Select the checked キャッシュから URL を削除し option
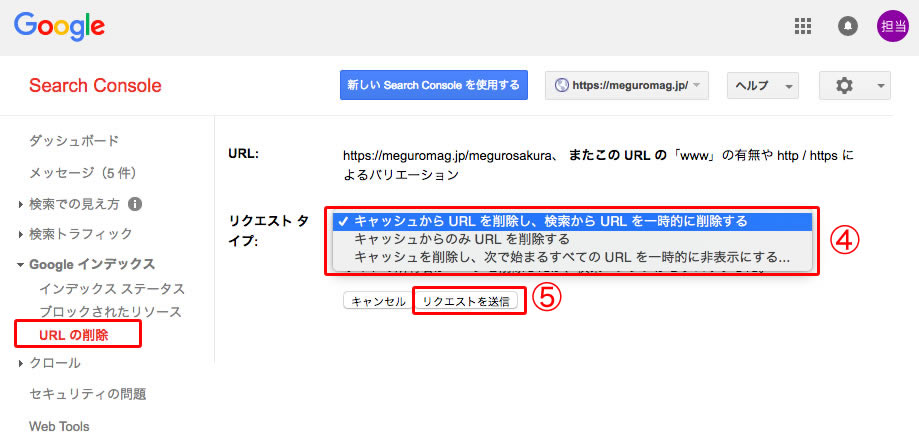919x443 pixels. coord(550,221)
